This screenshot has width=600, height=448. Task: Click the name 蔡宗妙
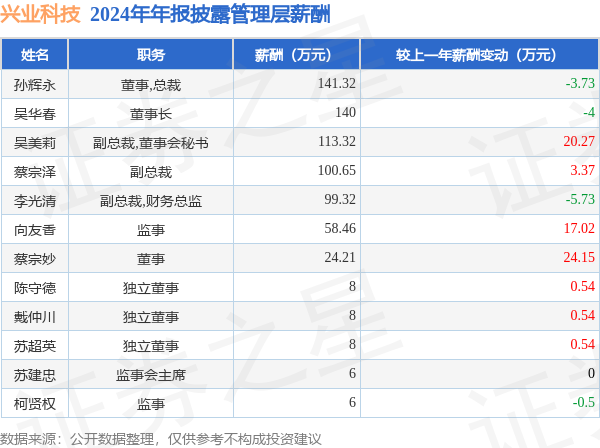click(35, 259)
